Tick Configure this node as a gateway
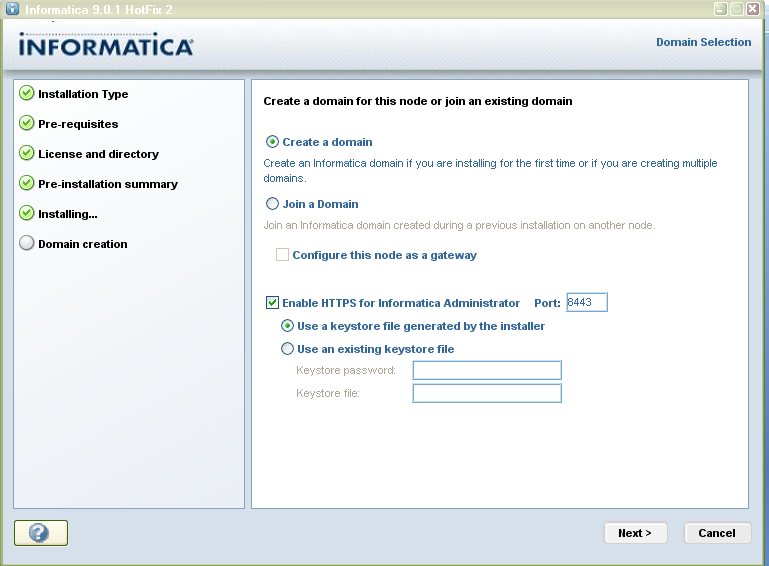This screenshot has width=769, height=566. point(282,255)
